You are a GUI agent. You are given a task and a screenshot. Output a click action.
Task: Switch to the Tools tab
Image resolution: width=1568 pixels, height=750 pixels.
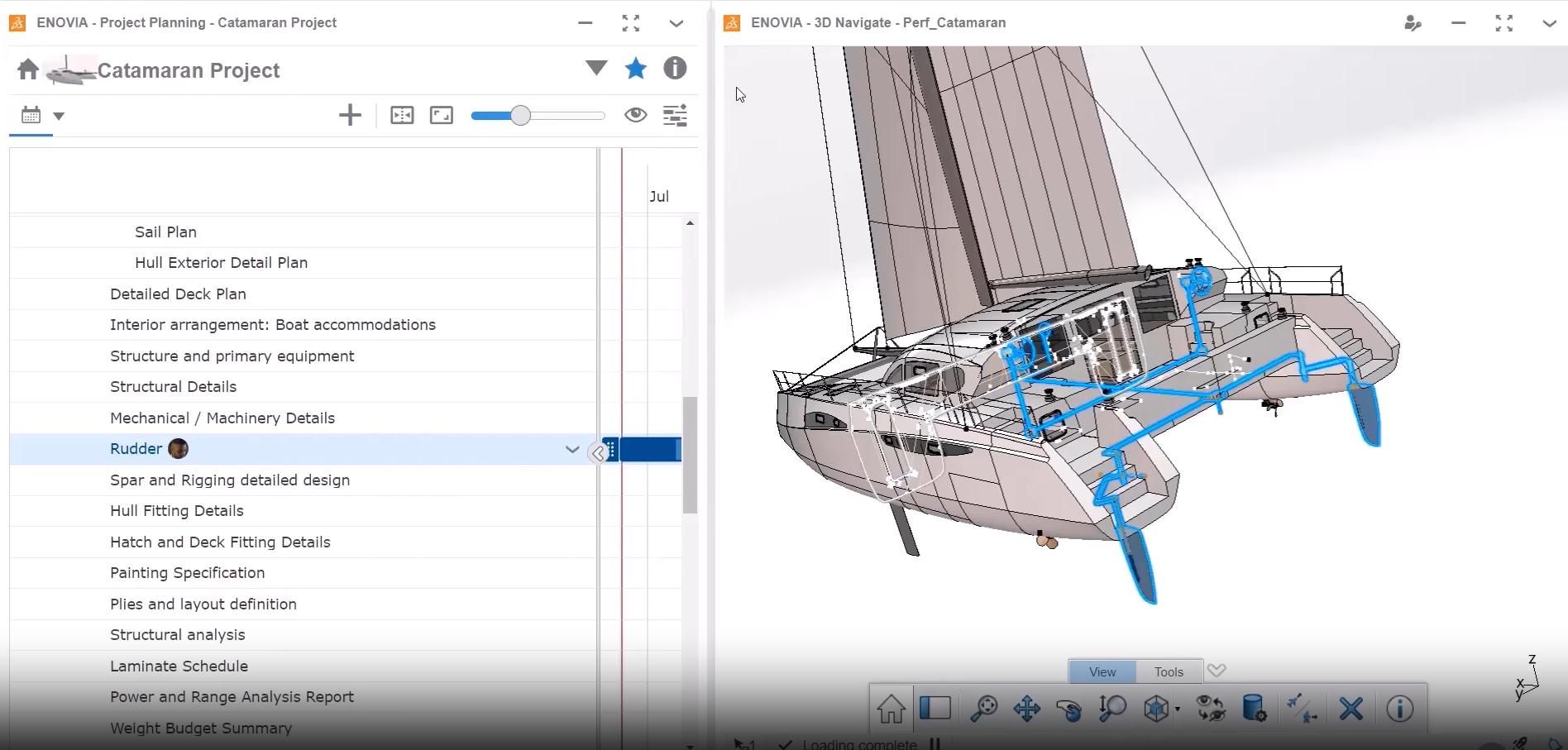tap(1169, 671)
